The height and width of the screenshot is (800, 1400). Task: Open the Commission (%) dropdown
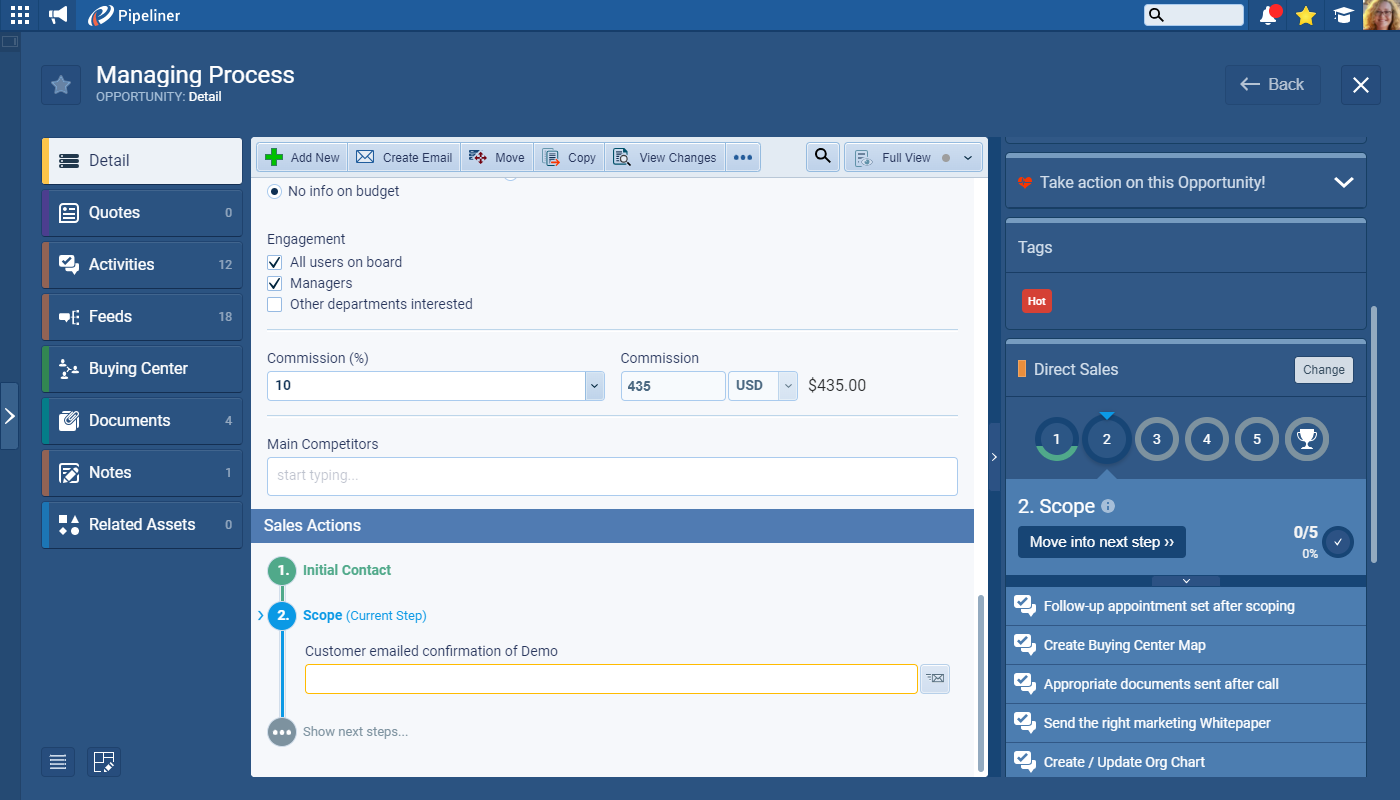[594, 386]
